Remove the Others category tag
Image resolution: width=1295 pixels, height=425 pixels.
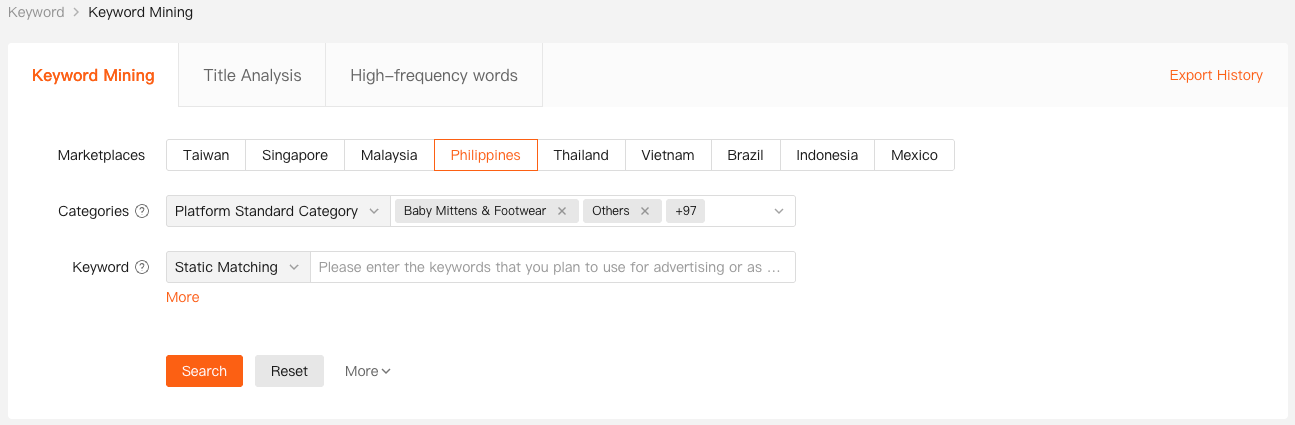tap(645, 211)
